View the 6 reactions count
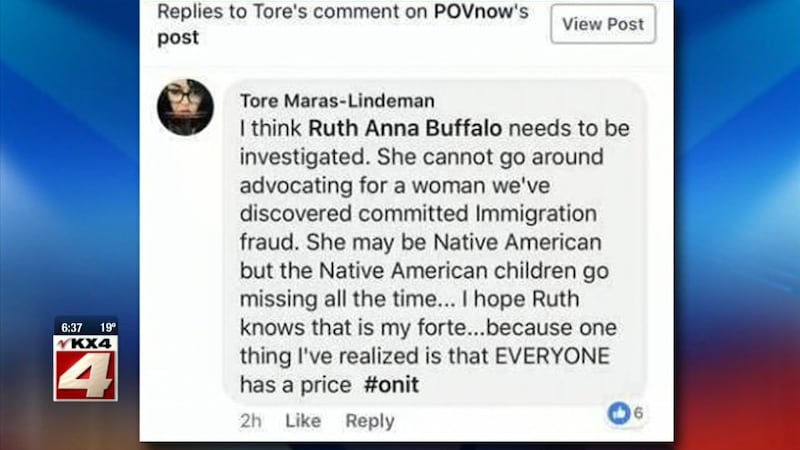Viewport: 800px width, 450px height. [x=638, y=412]
